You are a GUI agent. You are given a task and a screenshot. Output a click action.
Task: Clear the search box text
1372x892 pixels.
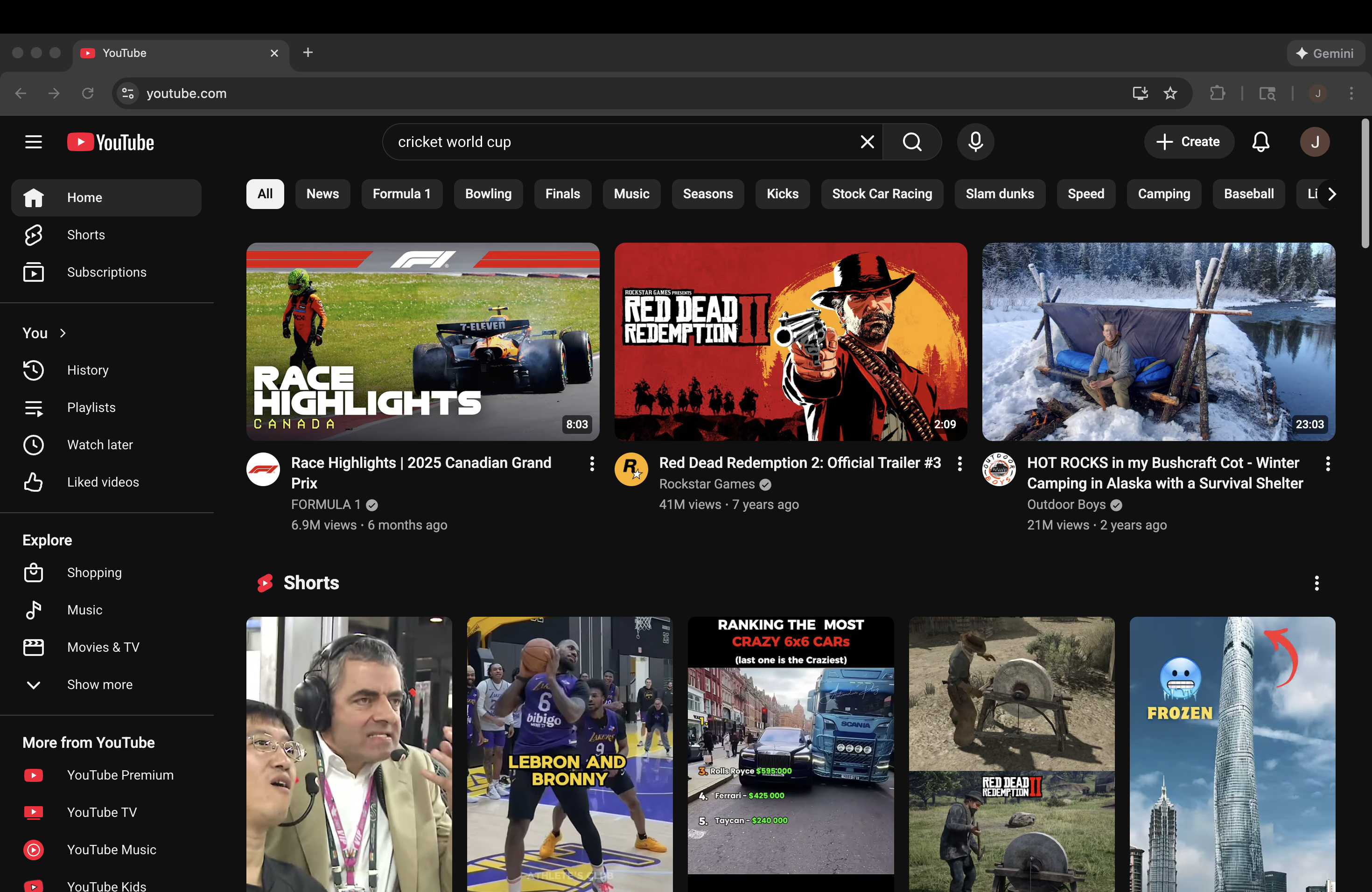point(867,142)
